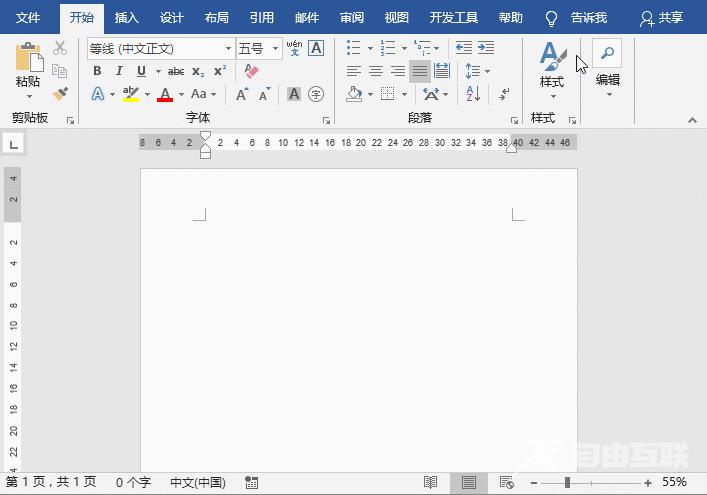Image resolution: width=707 pixels, height=495 pixels.
Task: Click 第 1 页，共 1 页 page indicator
Action: point(51,482)
